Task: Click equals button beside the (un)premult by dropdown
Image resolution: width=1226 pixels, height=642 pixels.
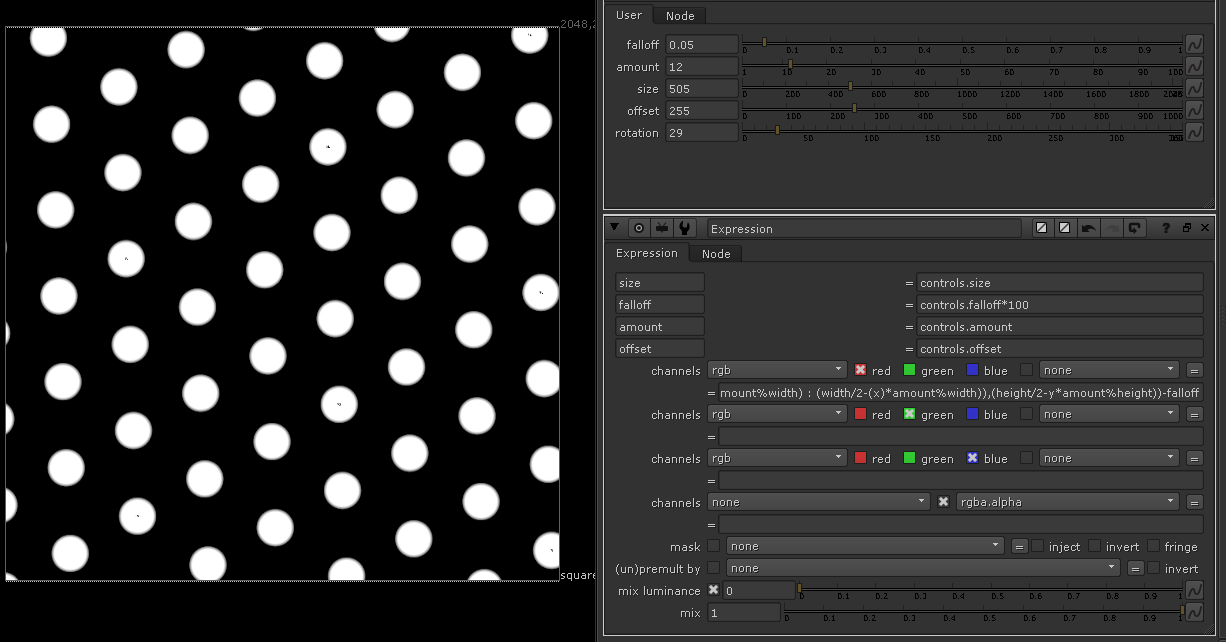Action: pyautogui.click(x=1136, y=568)
